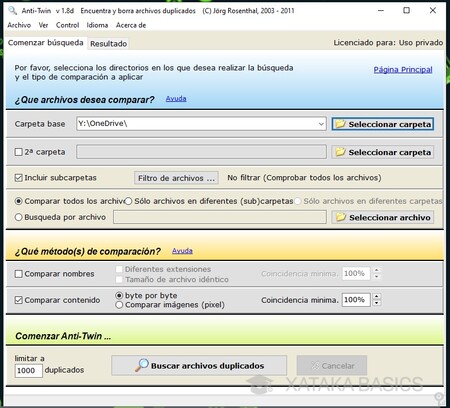Close the Anti-Twin window
Viewport: 450px width, 408px height.
click(x=433, y=10)
